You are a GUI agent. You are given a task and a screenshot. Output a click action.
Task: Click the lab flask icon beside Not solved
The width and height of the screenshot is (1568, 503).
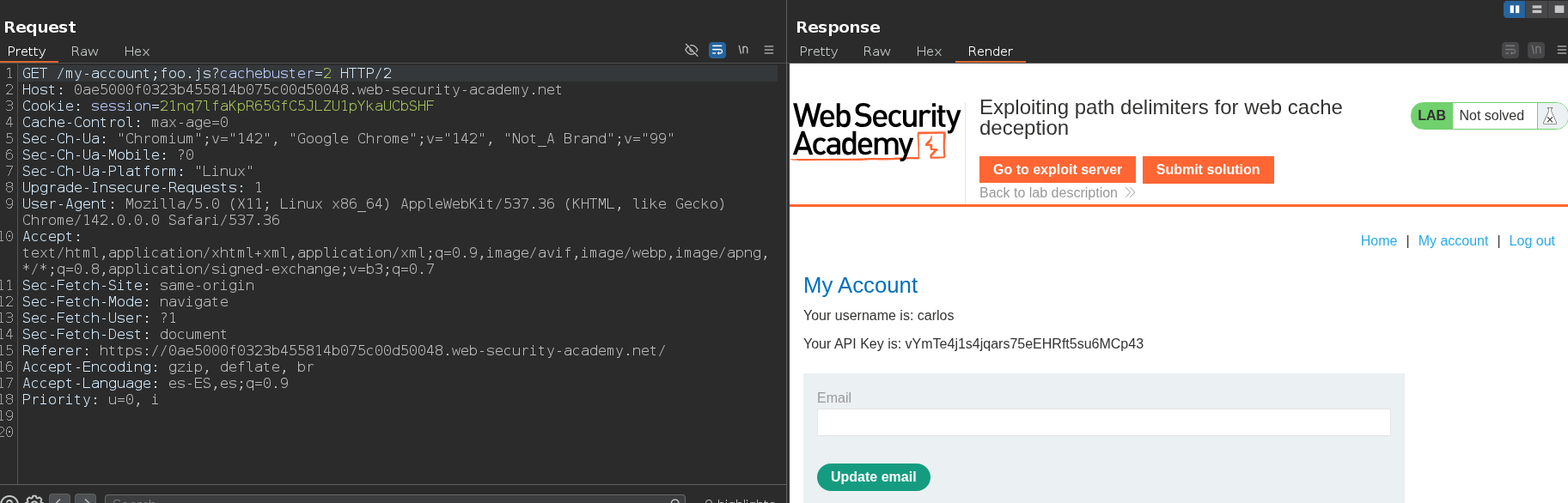(x=1550, y=116)
